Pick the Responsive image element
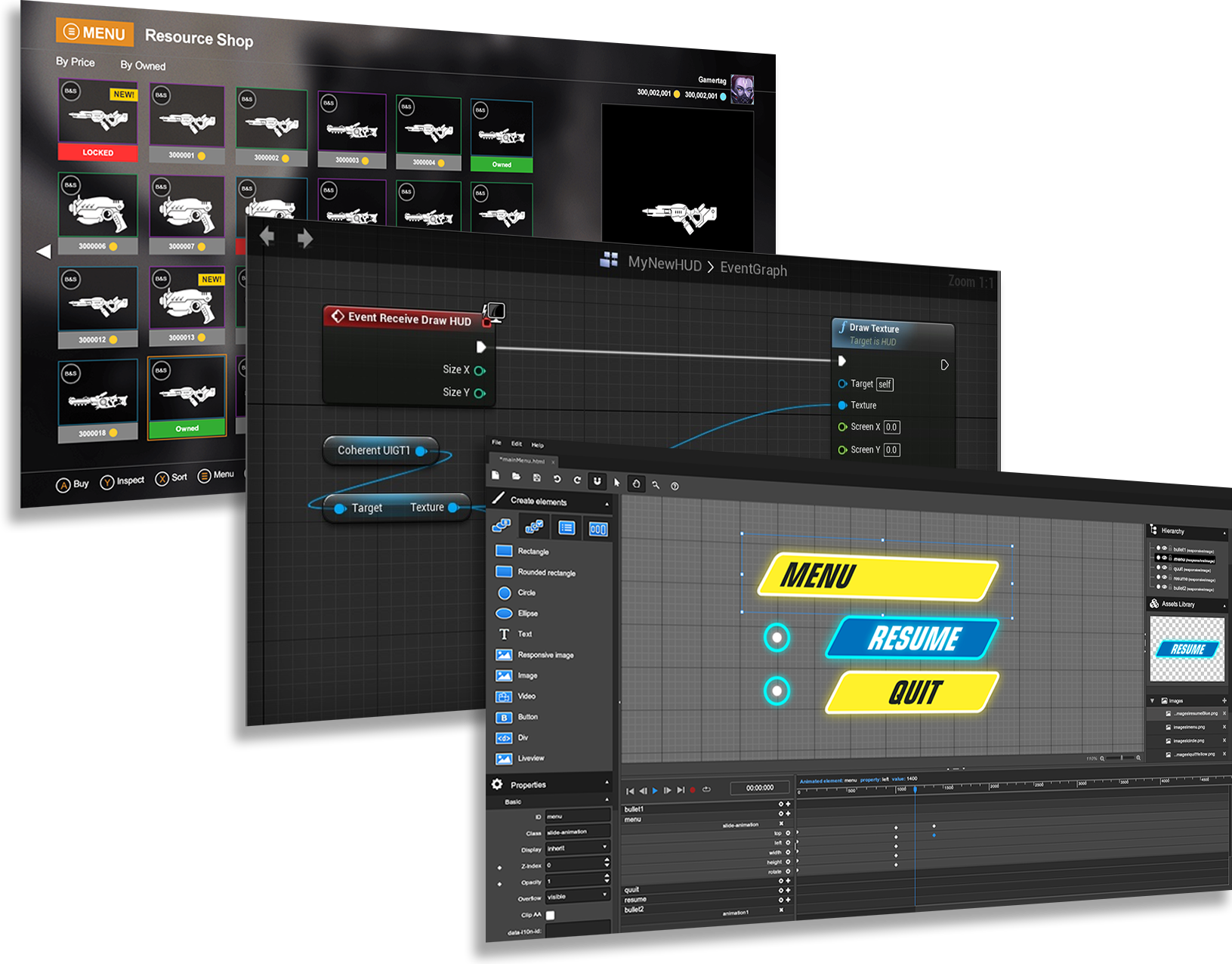The width and height of the screenshot is (1232, 964). [x=535, y=655]
